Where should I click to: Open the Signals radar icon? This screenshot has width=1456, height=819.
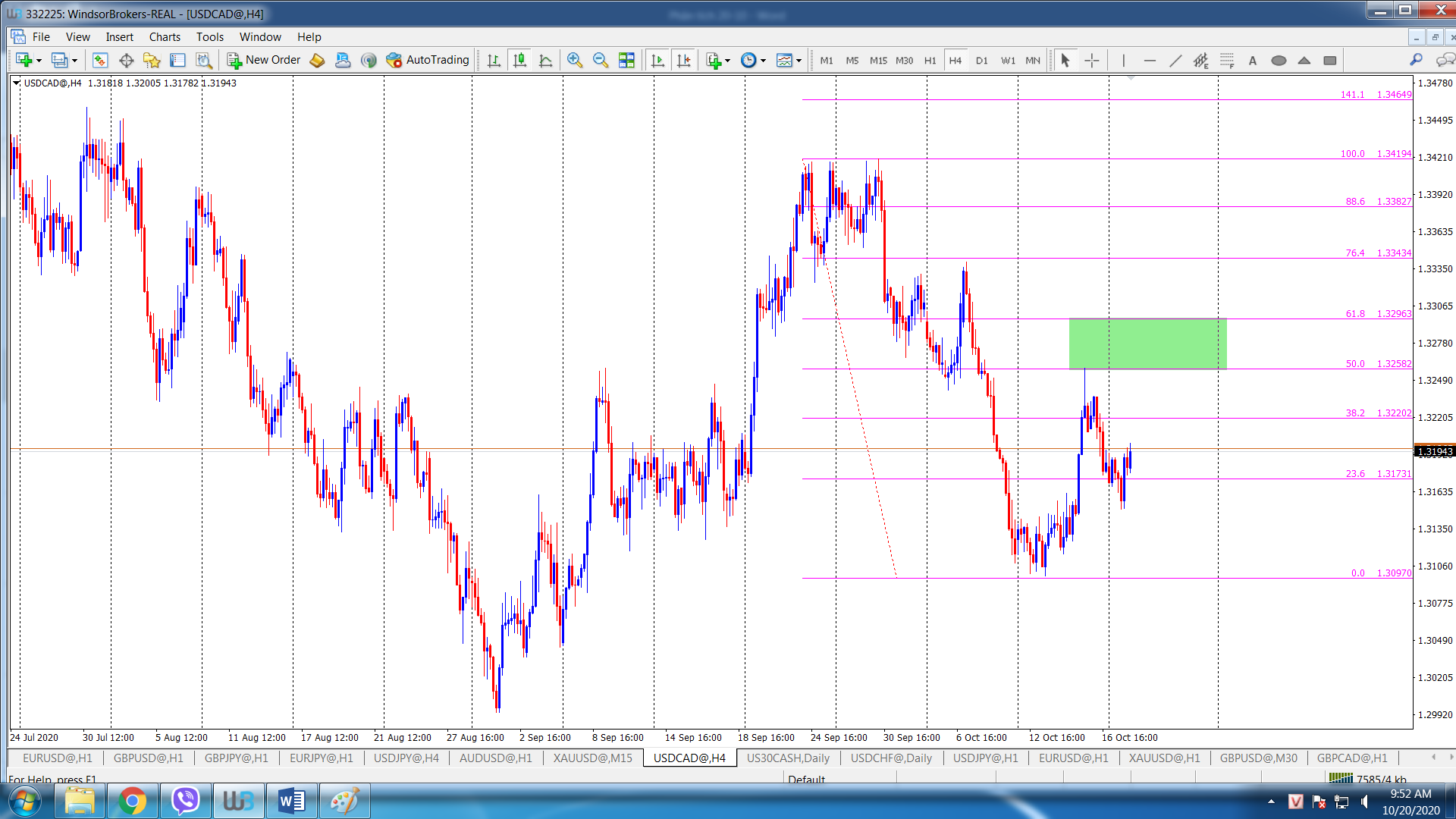[369, 60]
